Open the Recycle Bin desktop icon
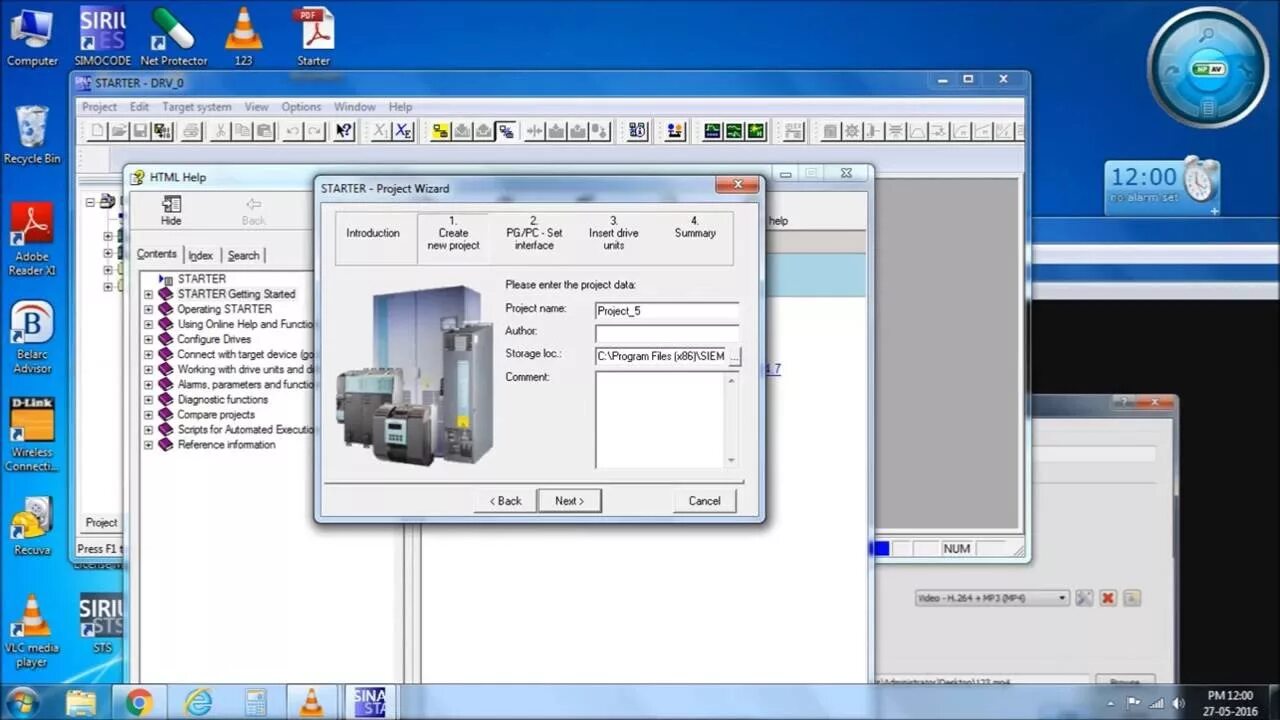Screen dimensions: 1280x720 click(32, 135)
